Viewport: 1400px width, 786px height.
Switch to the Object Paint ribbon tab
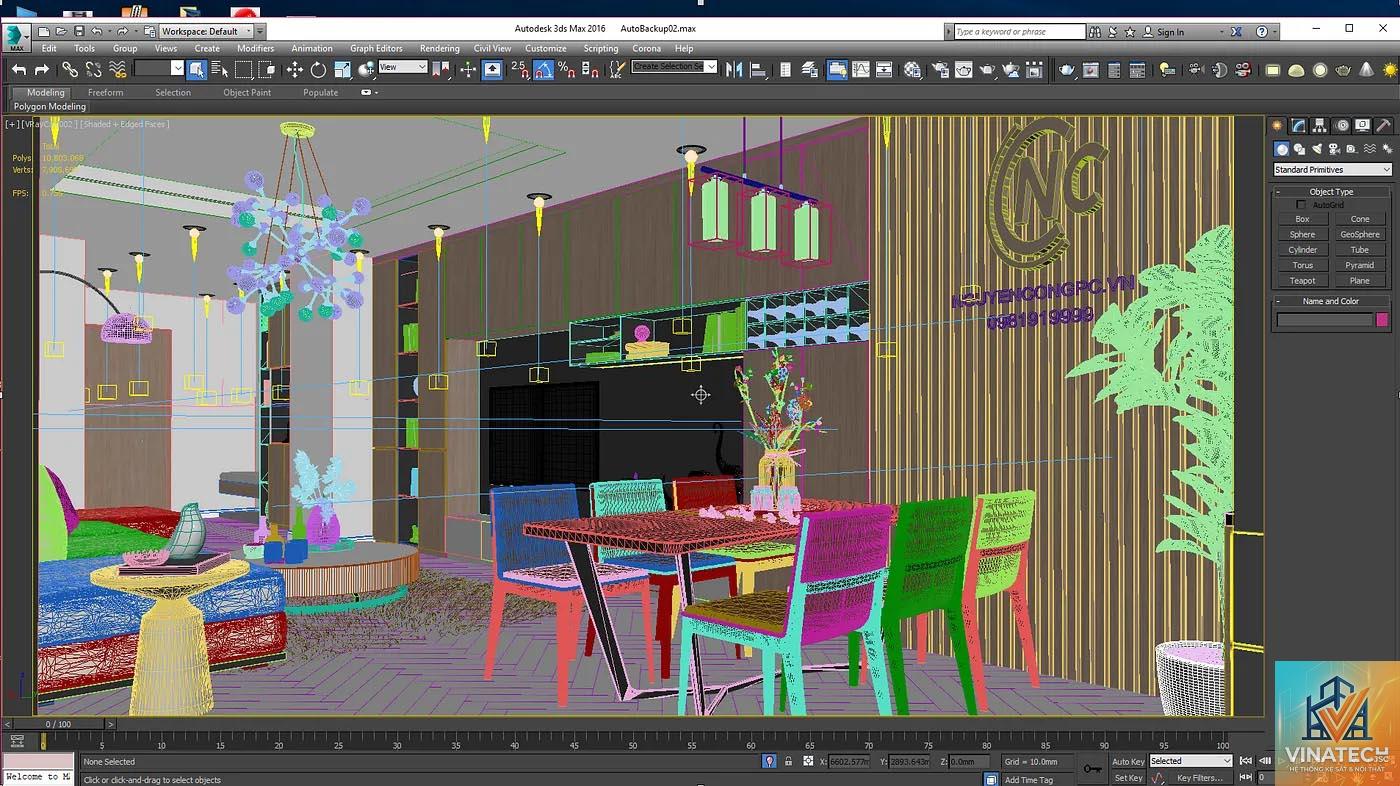click(x=247, y=92)
